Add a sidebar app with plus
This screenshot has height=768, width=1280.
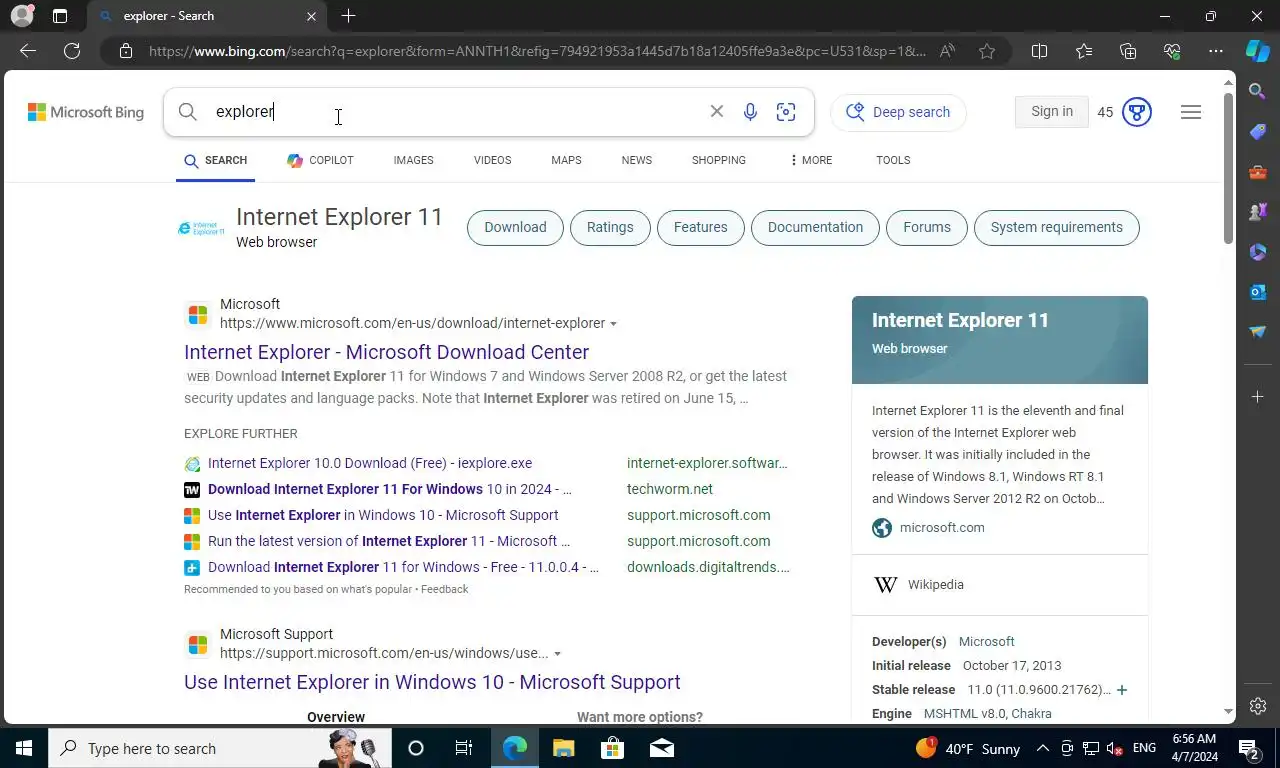[x=1258, y=397]
